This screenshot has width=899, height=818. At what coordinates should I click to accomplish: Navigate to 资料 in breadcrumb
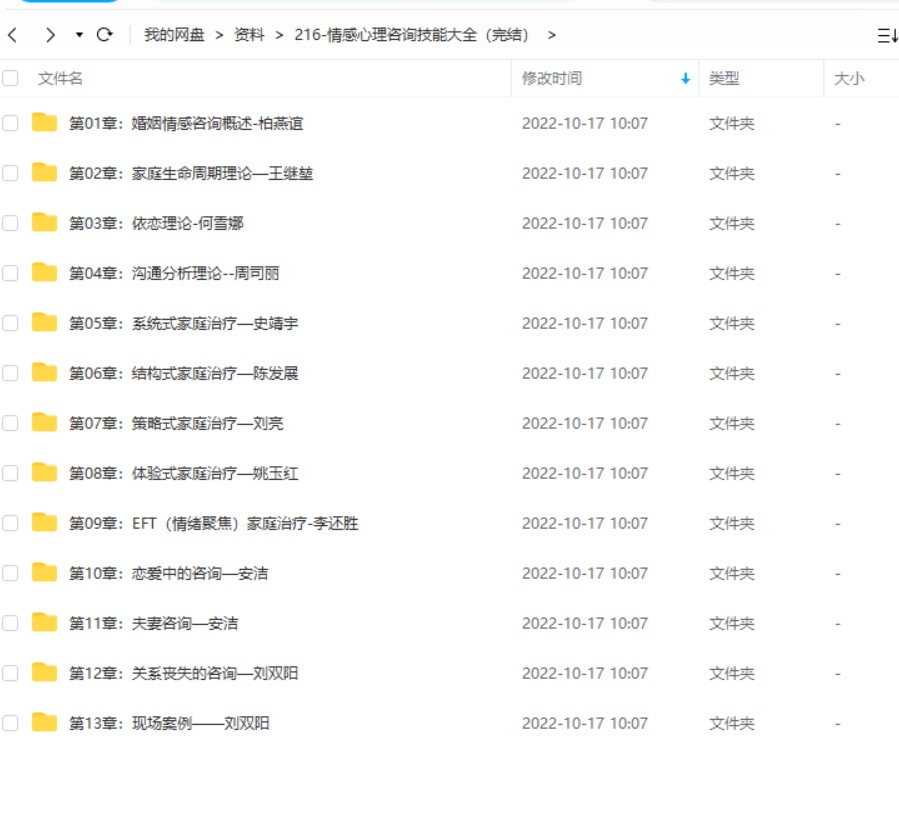249,35
